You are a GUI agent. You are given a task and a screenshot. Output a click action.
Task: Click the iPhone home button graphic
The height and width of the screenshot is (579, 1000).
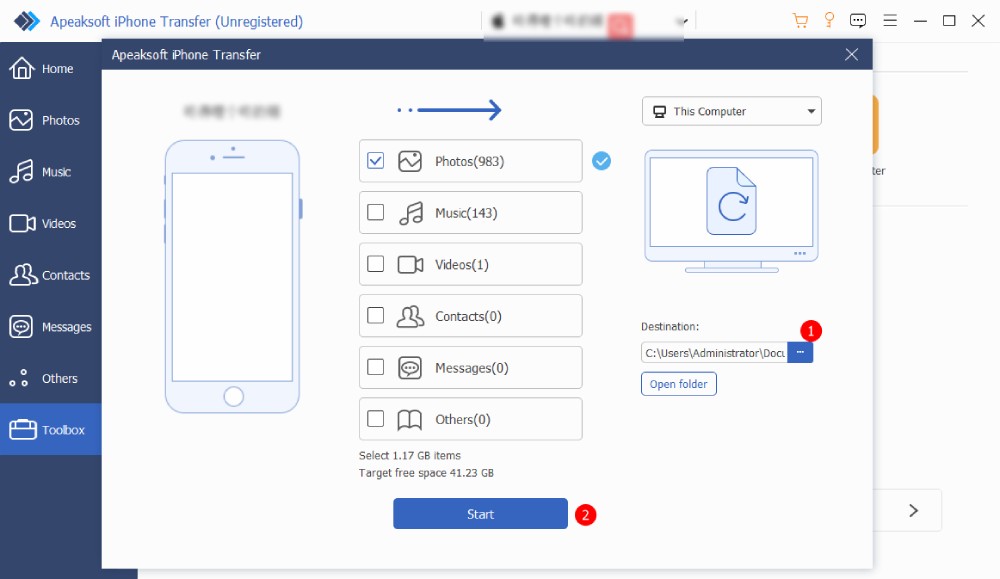(x=233, y=397)
